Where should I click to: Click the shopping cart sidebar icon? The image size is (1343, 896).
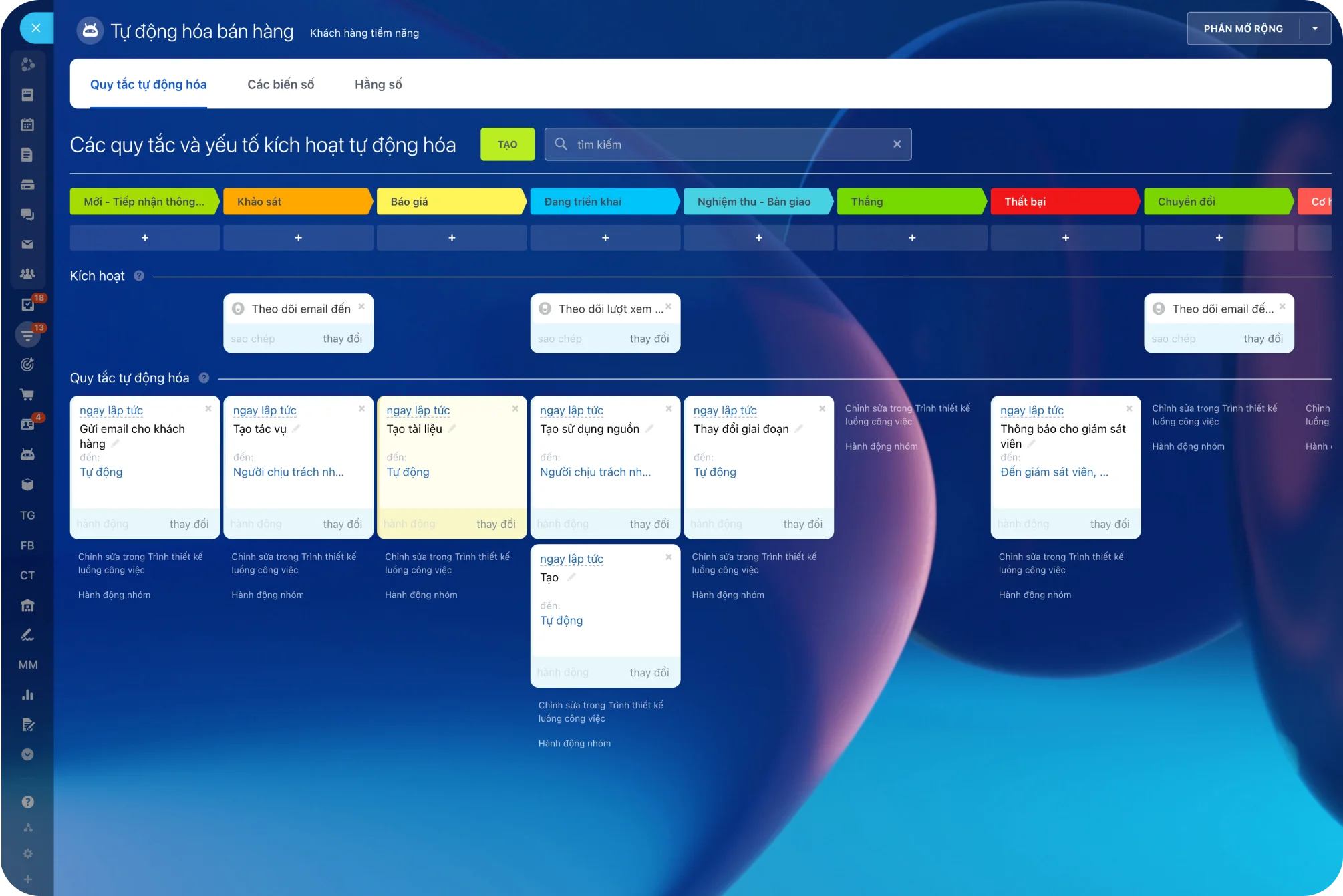click(x=27, y=394)
